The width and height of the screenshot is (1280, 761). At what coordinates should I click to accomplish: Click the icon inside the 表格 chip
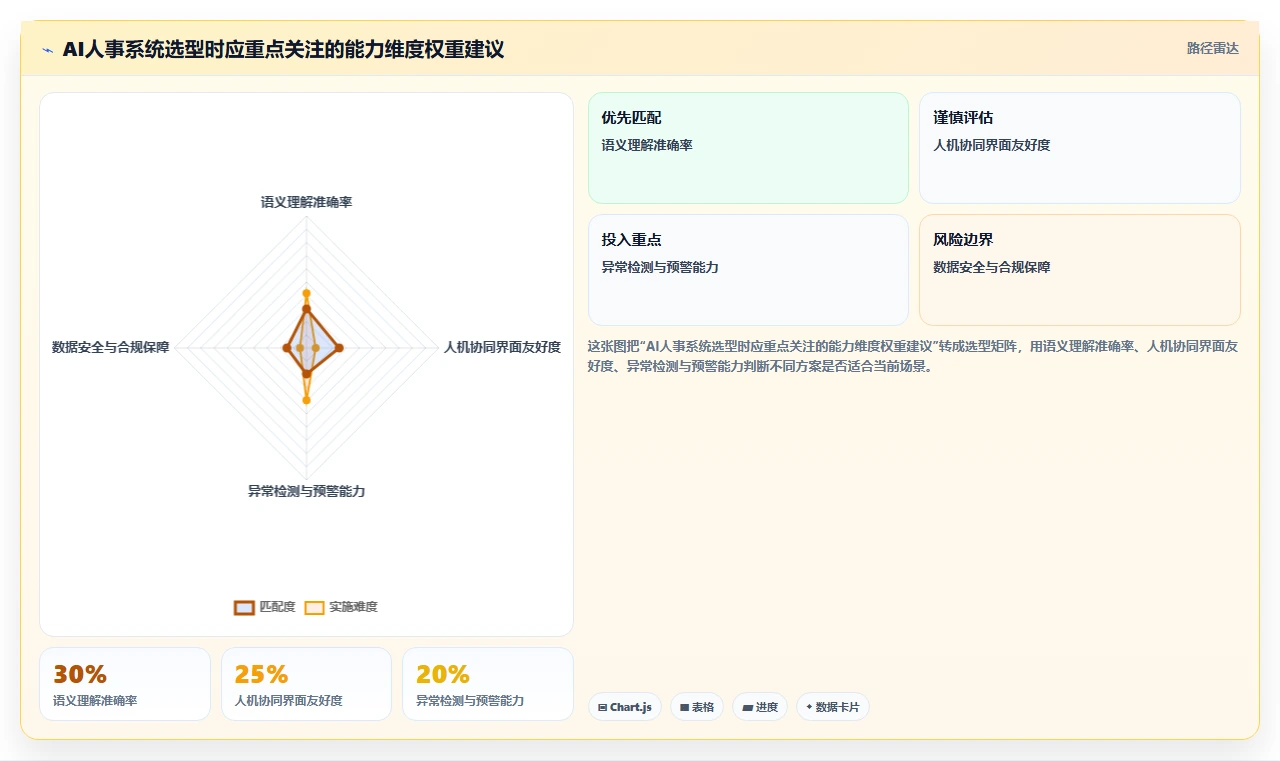point(685,707)
